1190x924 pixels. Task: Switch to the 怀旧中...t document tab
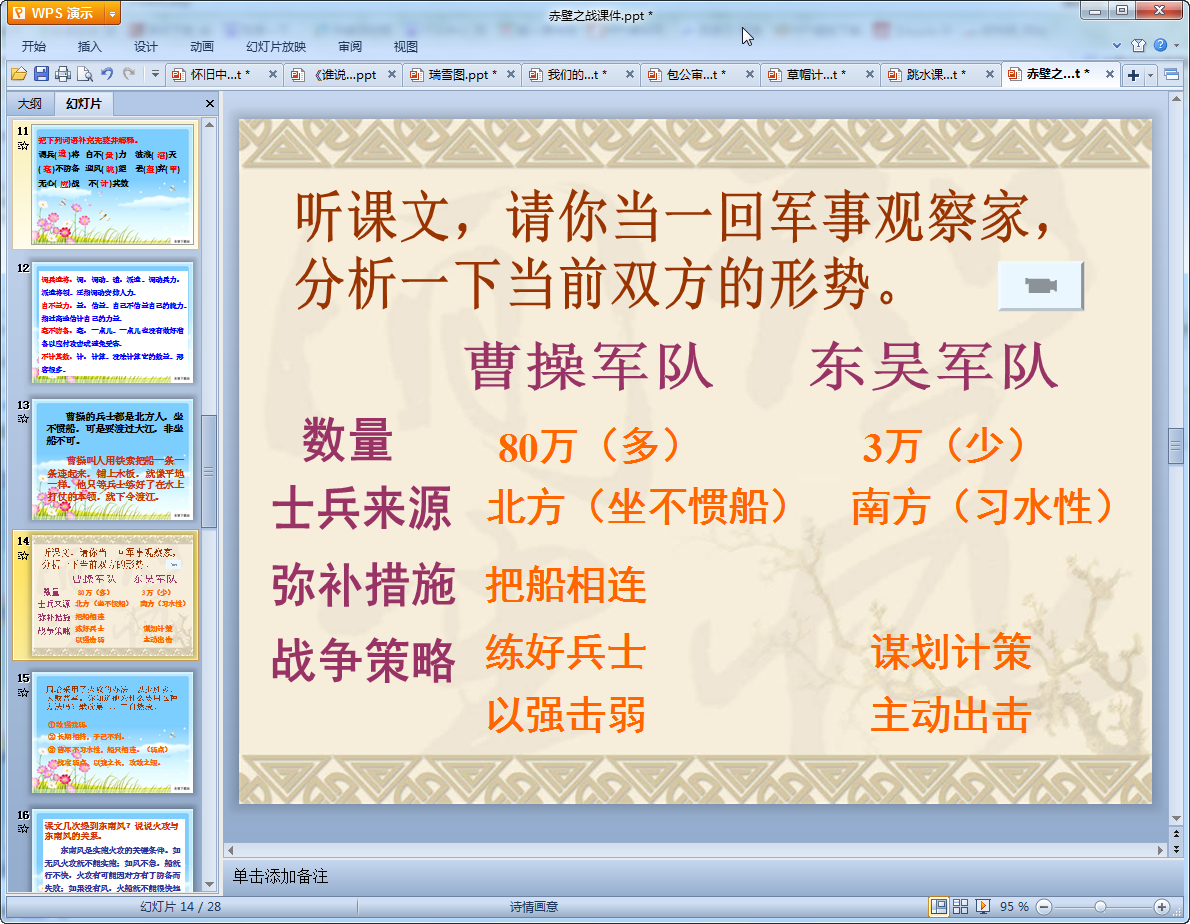click(220, 74)
